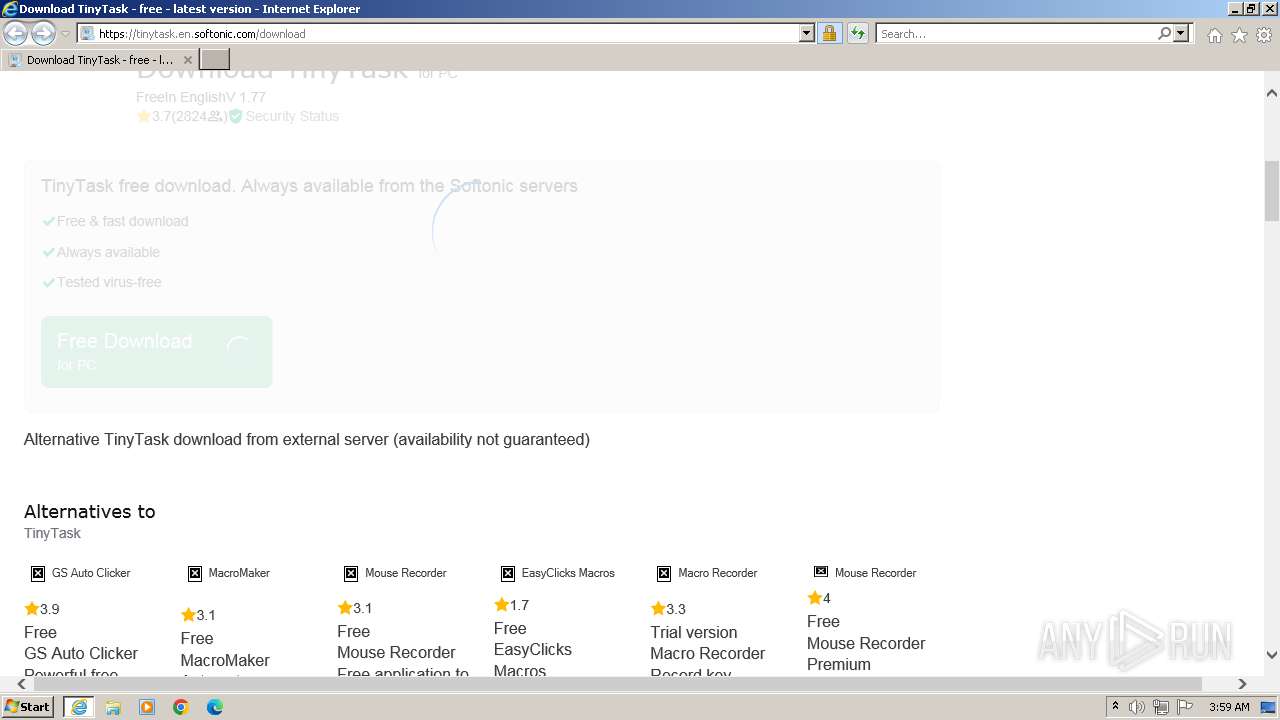
Task: Click 'Alternatives to' heading text
Action: (x=90, y=511)
